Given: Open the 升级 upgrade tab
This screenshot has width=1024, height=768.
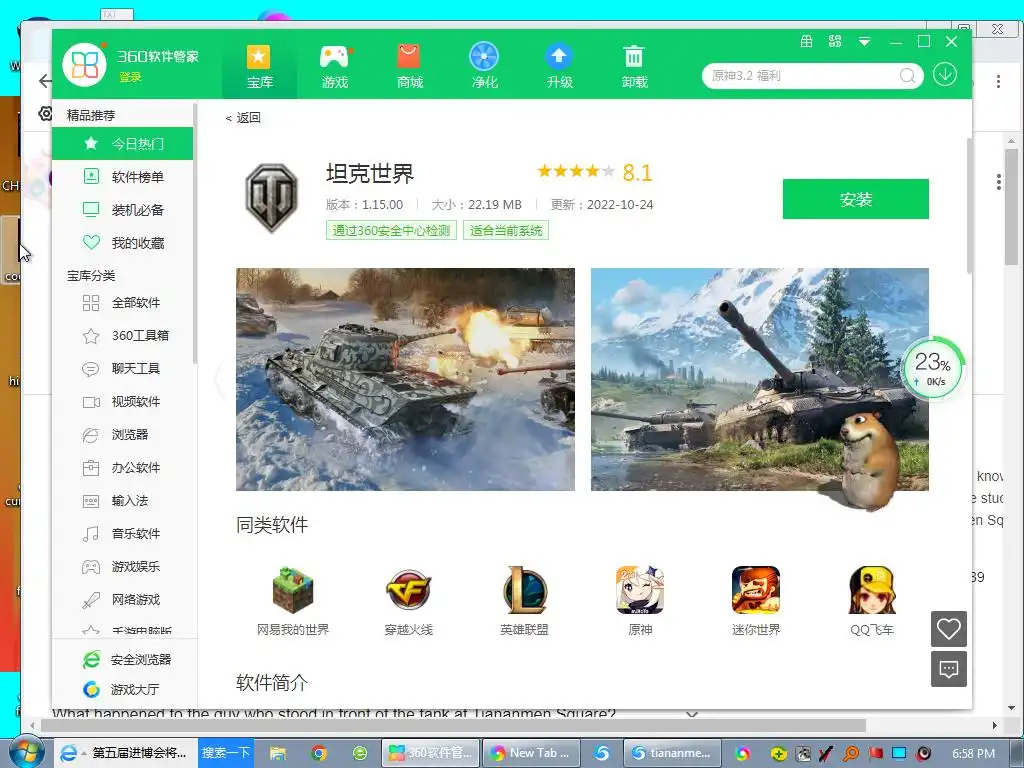Looking at the screenshot, I should 560,66.
